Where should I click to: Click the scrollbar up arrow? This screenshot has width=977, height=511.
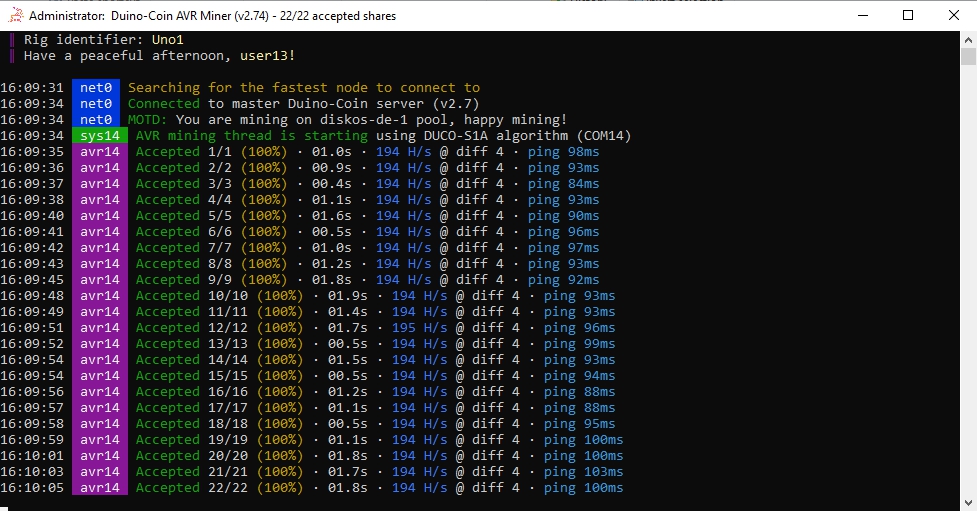968,39
